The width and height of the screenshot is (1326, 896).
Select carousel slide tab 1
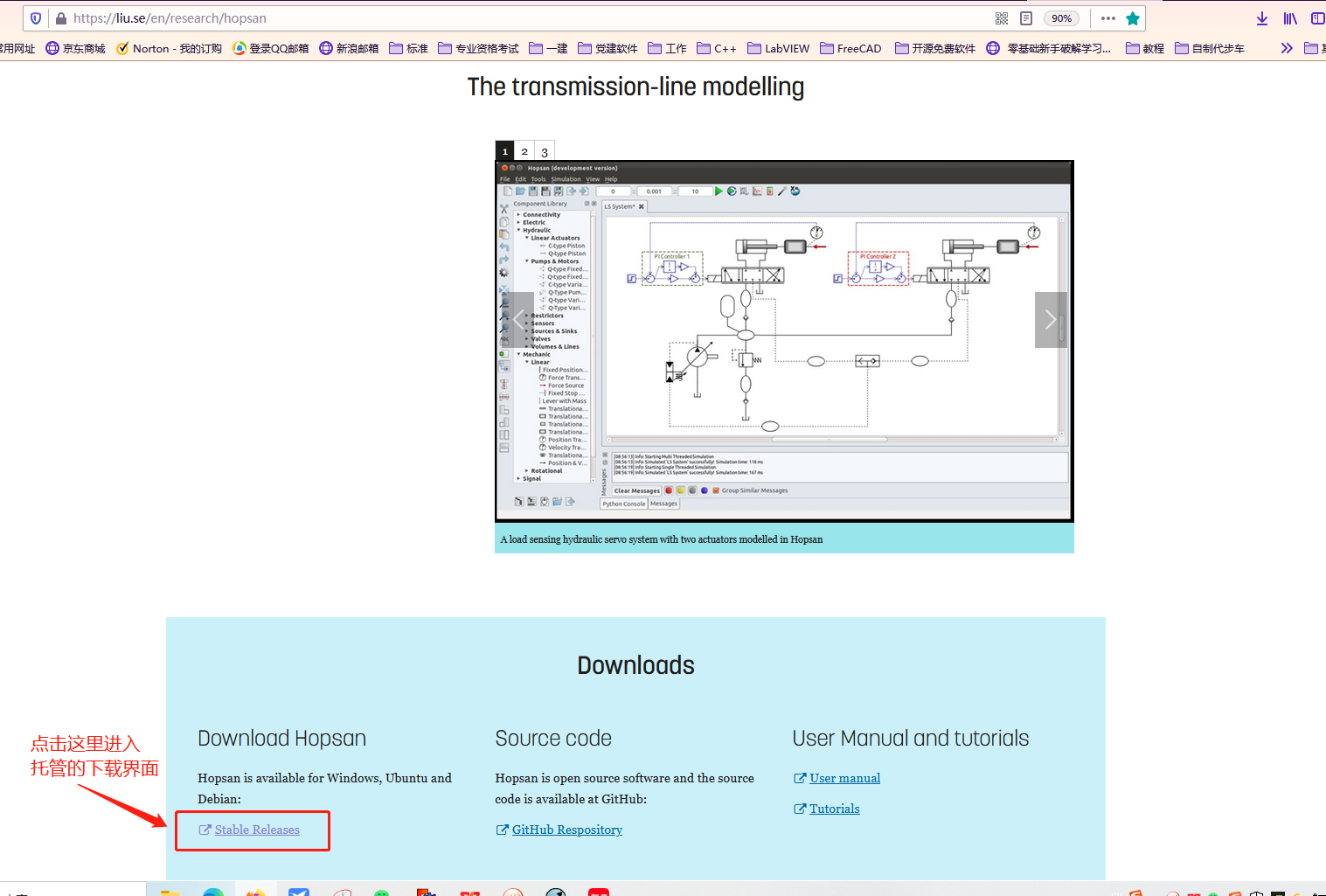tap(504, 150)
